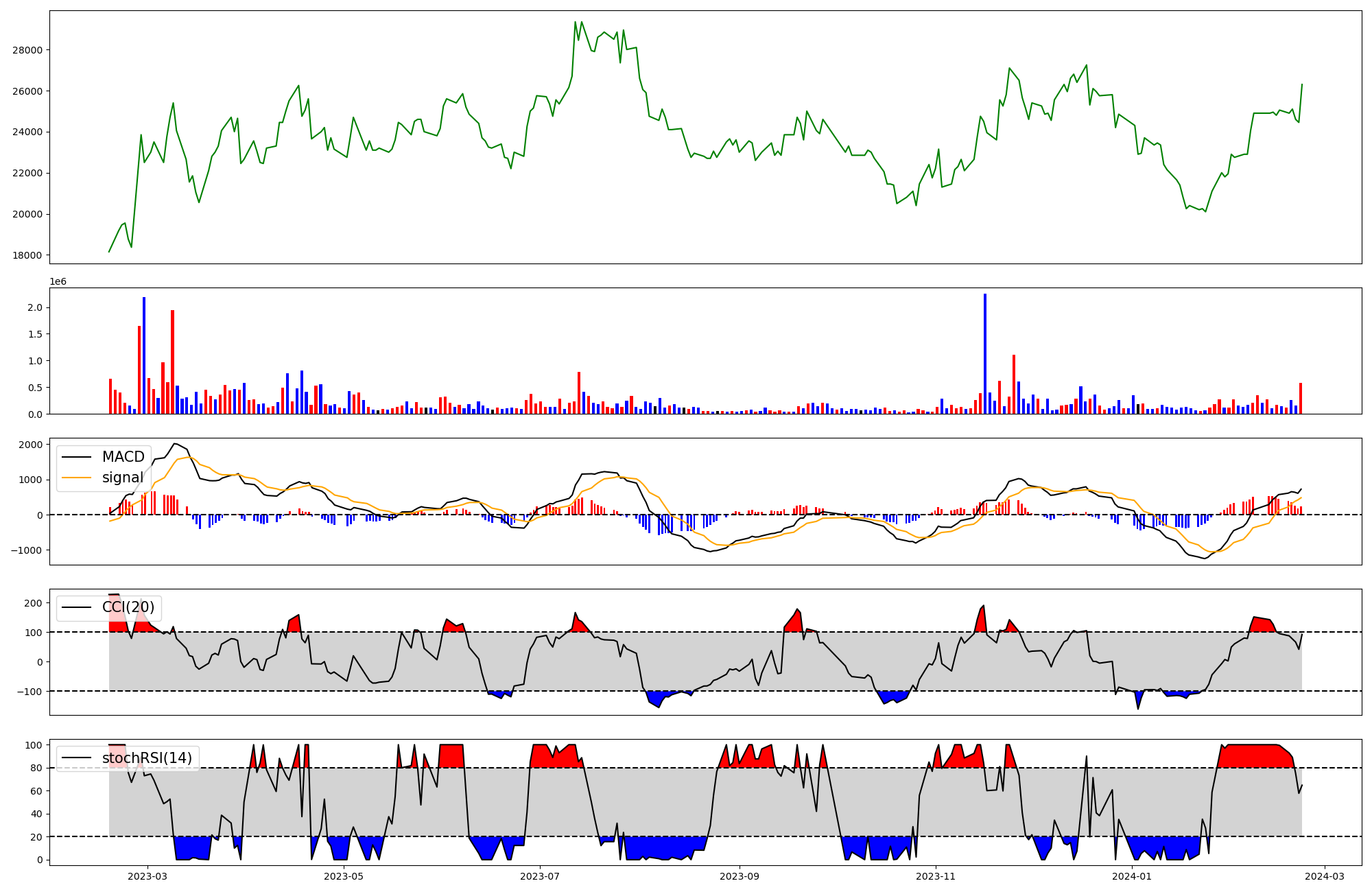Click the tallest red volume bar in March 2023
The width and height of the screenshot is (1372, 892).
pos(172,362)
